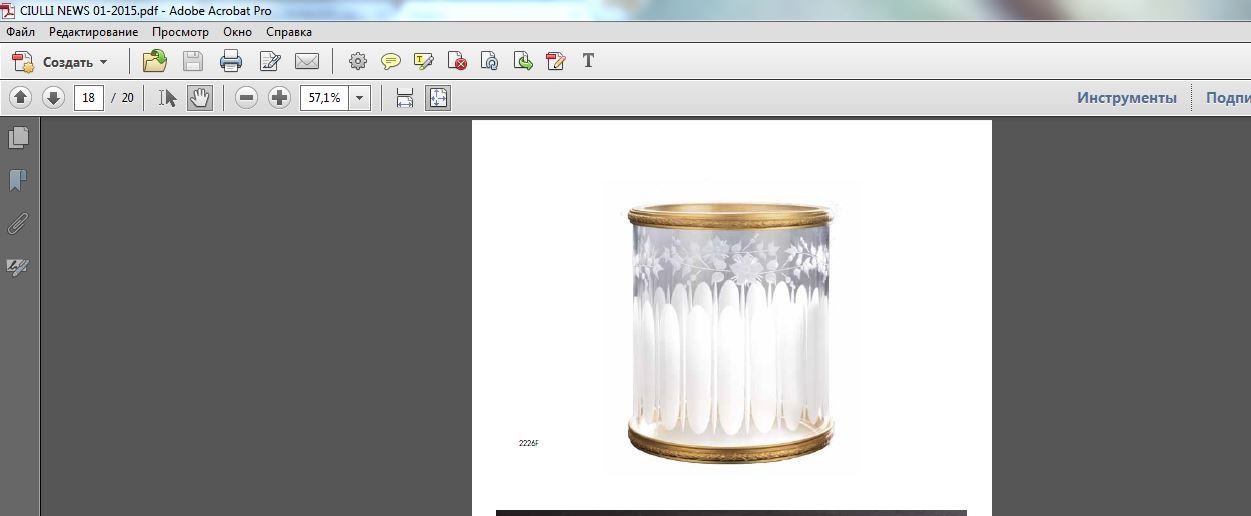
Task: Open Bookmarks panel in sidebar
Action: tap(18, 180)
